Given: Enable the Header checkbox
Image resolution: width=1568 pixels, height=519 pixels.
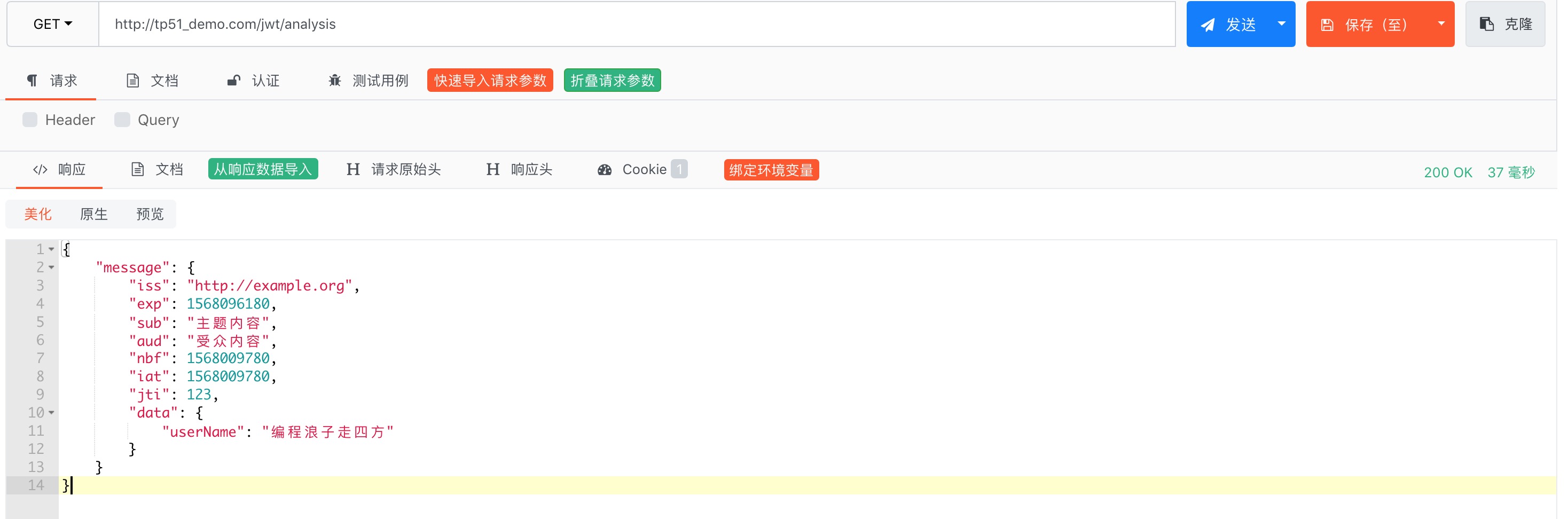Looking at the screenshot, I should click(30, 119).
